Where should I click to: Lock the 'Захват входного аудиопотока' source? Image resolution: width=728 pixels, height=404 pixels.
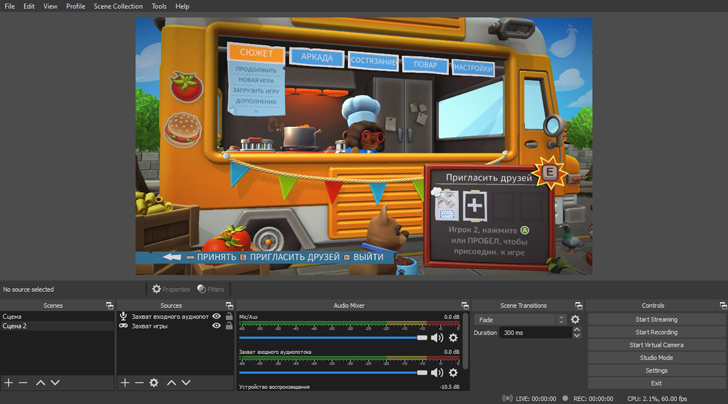click(x=229, y=316)
